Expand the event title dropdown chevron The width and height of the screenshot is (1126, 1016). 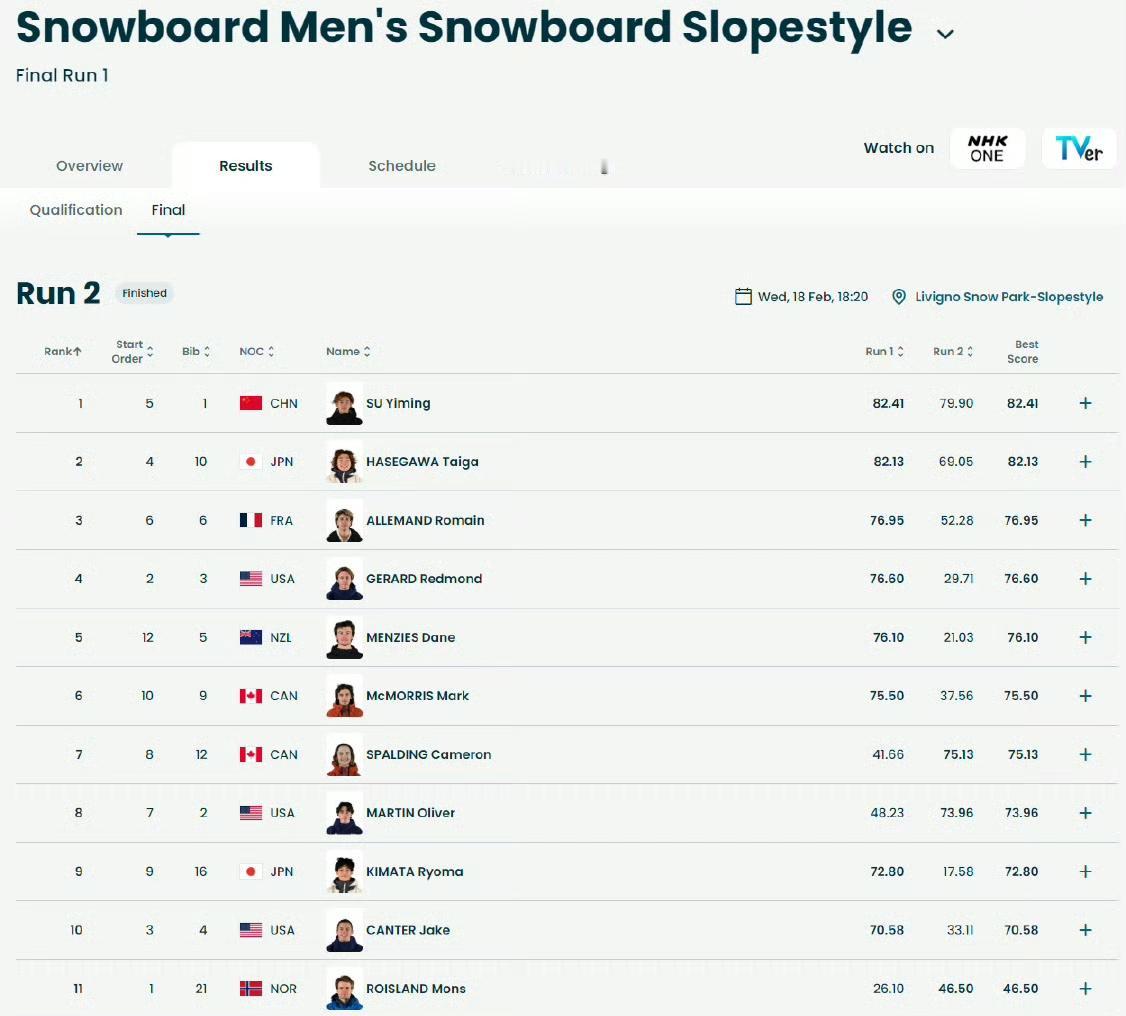click(945, 33)
